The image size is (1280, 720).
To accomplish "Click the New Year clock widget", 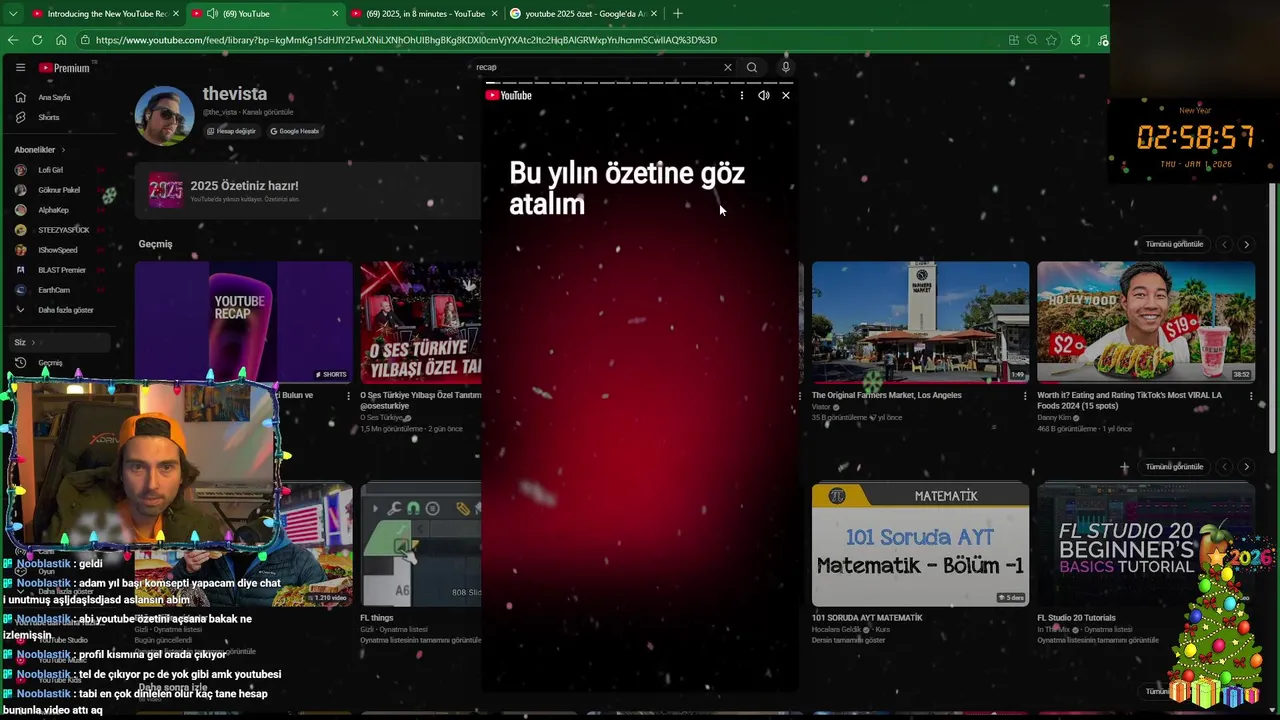I will (1195, 137).
